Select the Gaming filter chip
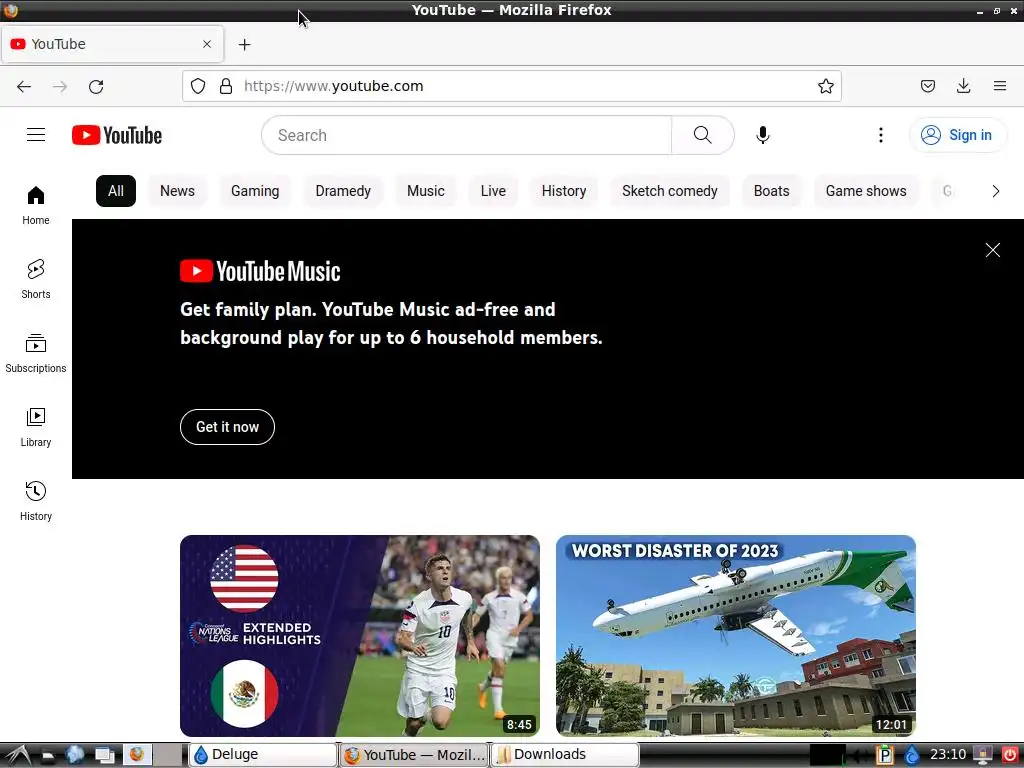The height and width of the screenshot is (768, 1024). [255, 191]
